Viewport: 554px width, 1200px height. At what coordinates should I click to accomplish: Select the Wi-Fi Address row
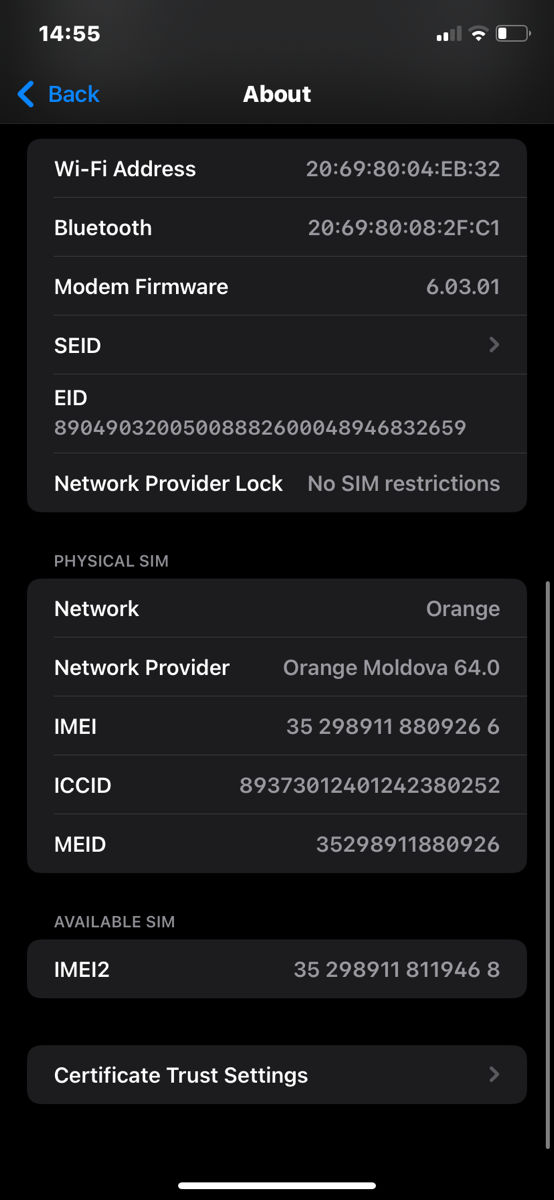tap(277, 168)
